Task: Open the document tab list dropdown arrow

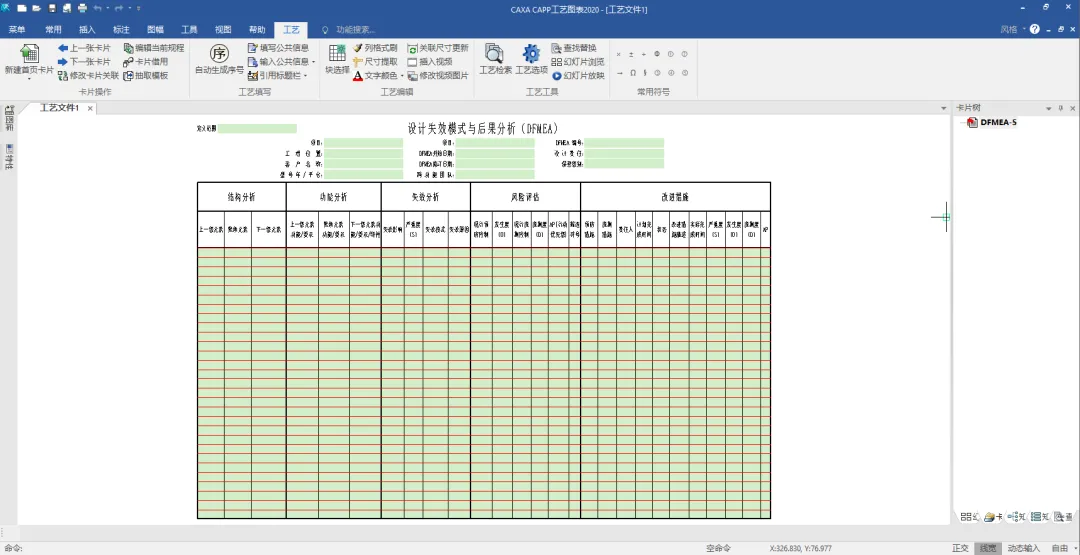Action: click(944, 109)
